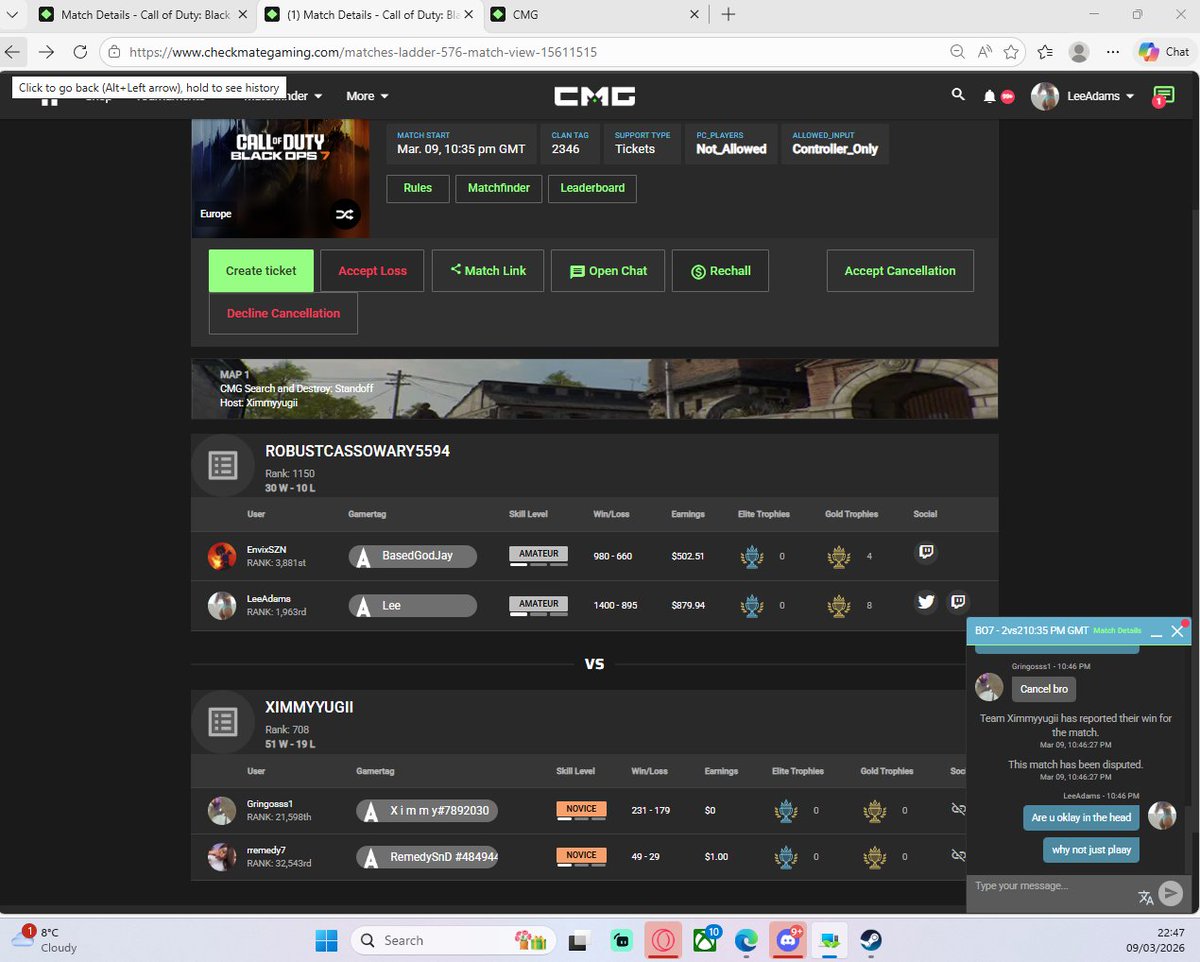Open Discord from the taskbar
Screen dimensions: 1200x962
pos(787,940)
